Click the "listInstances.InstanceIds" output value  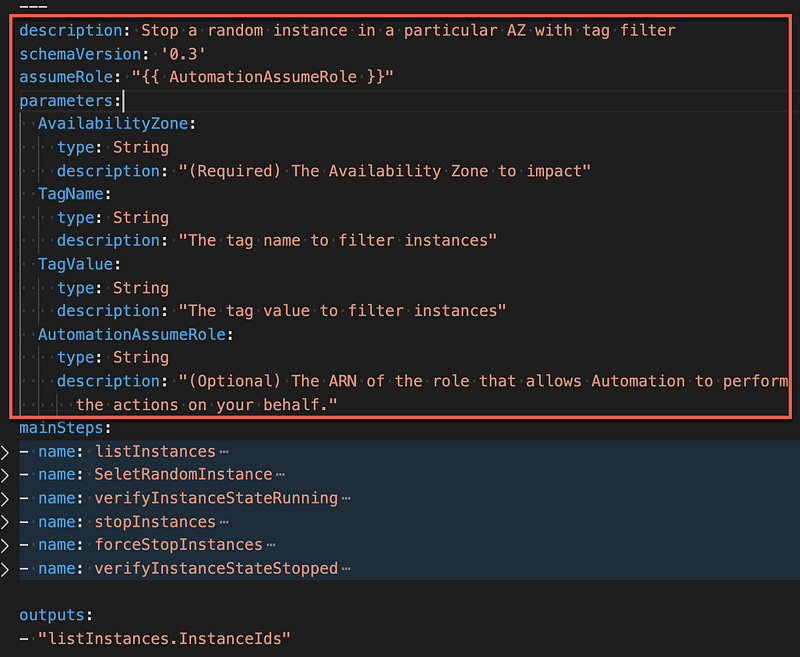[x=164, y=639]
